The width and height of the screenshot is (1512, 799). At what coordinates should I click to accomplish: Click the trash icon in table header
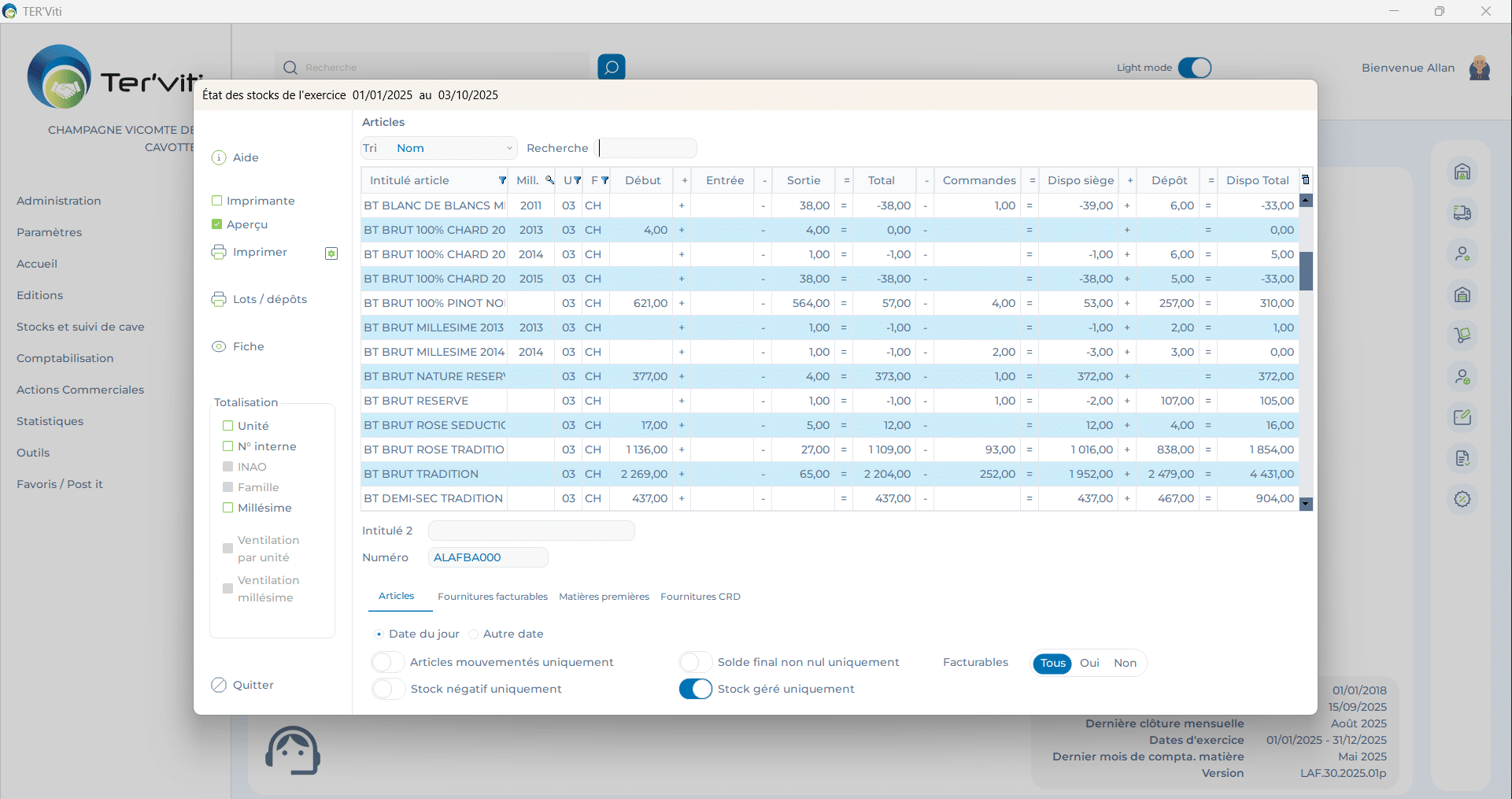(1306, 180)
